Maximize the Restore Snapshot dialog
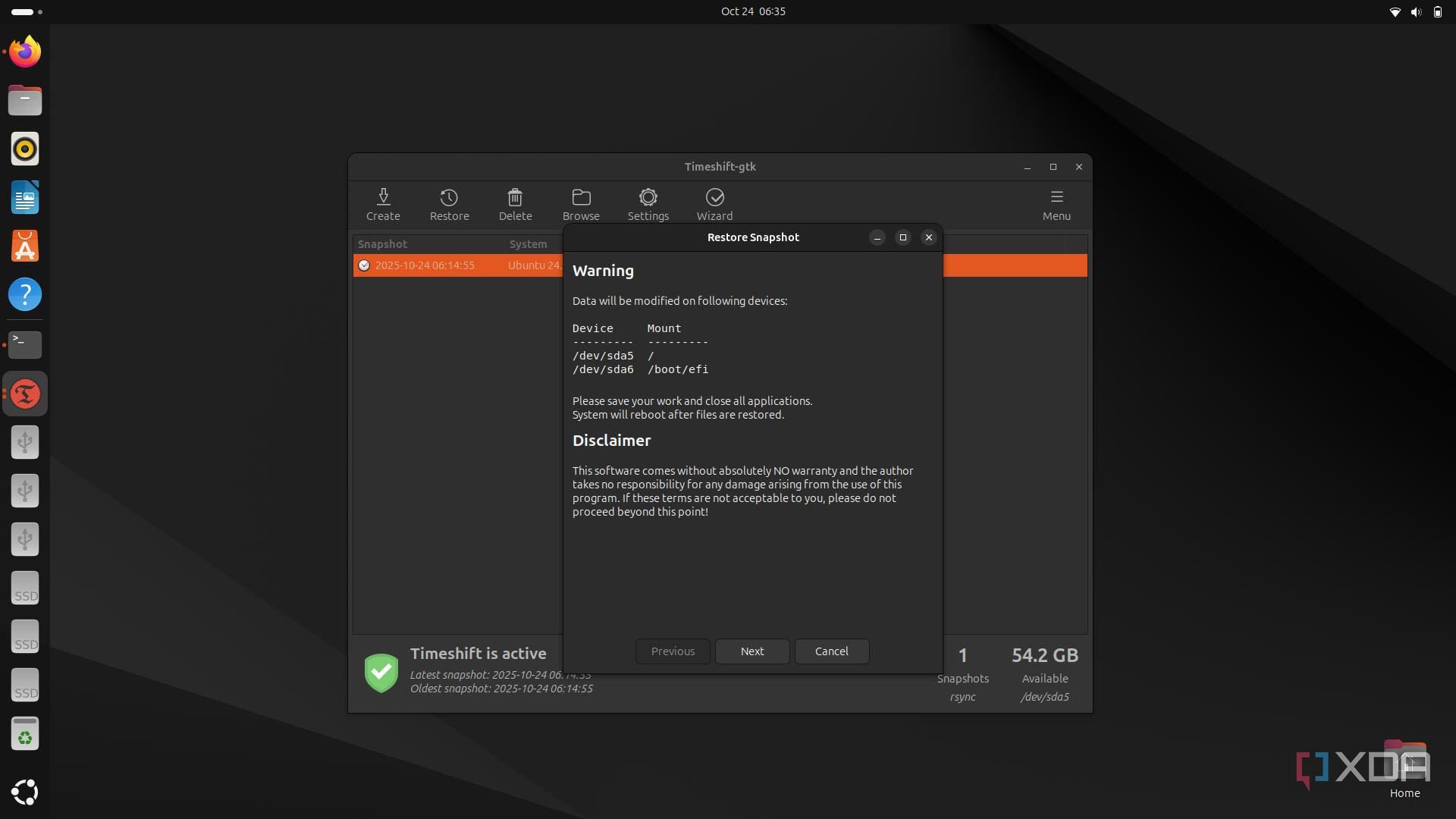Image resolution: width=1456 pixels, height=819 pixels. point(902,237)
